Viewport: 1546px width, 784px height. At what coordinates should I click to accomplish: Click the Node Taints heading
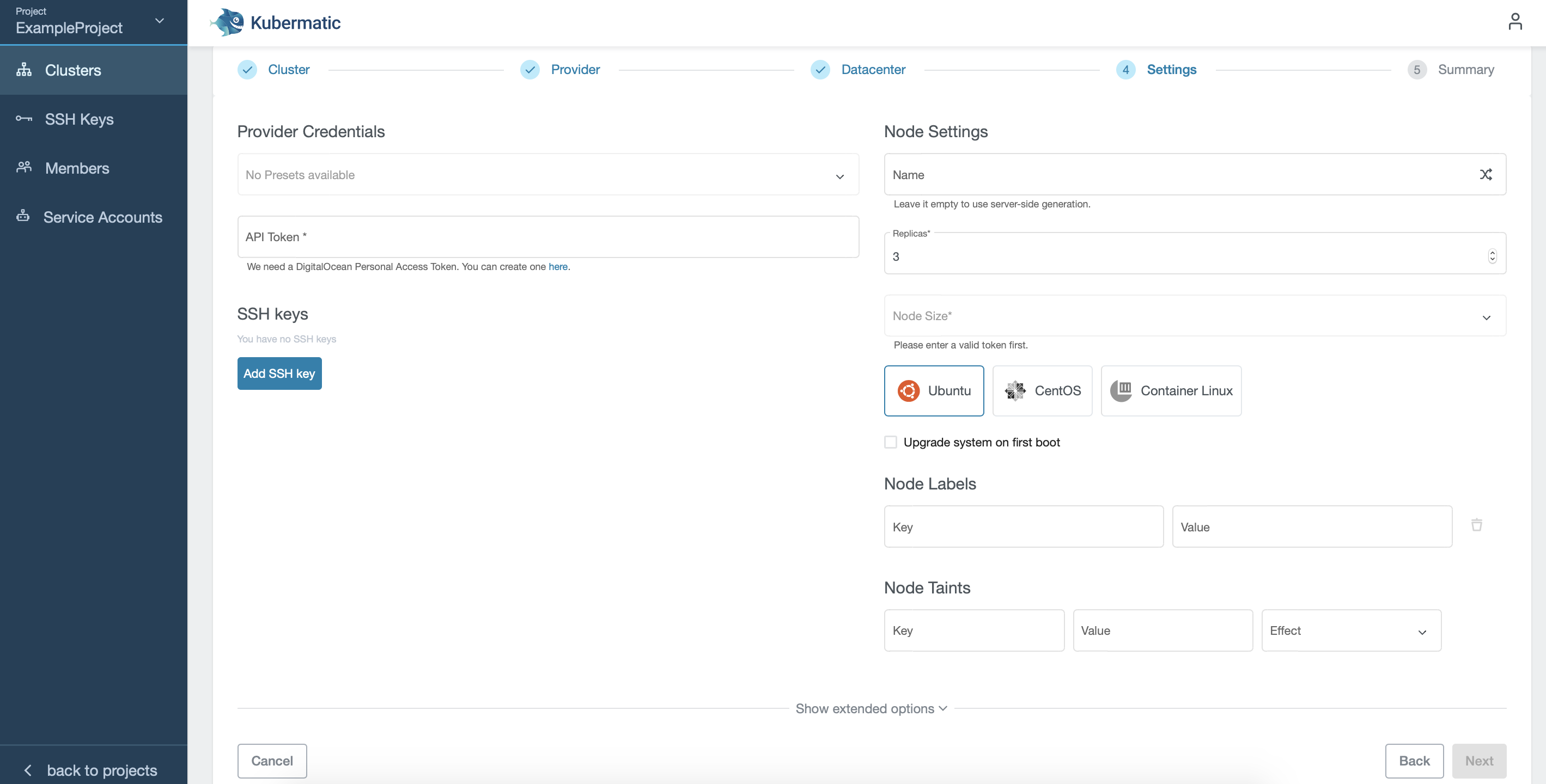click(x=927, y=587)
